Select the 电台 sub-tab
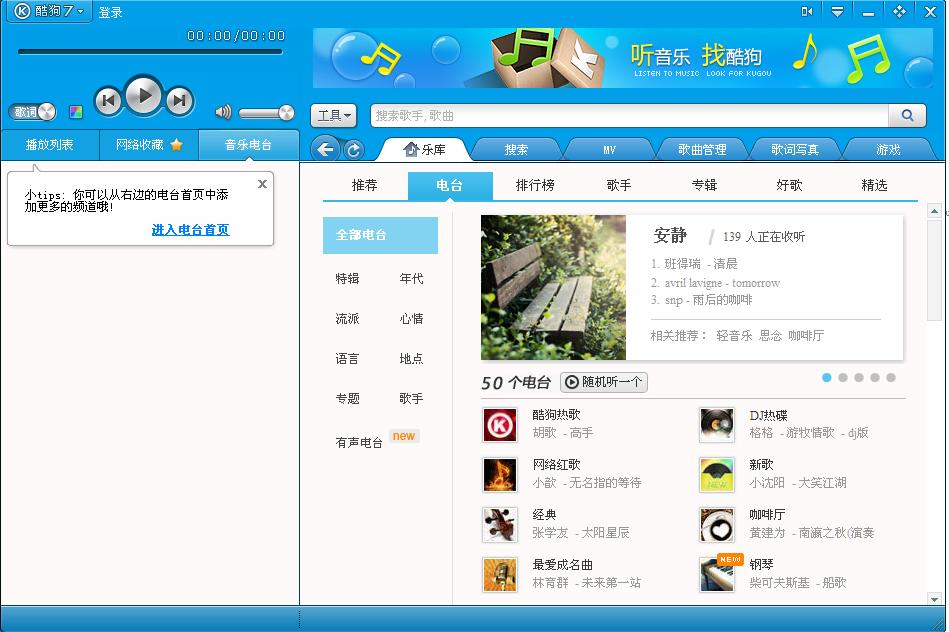The image size is (949, 632). [450, 185]
